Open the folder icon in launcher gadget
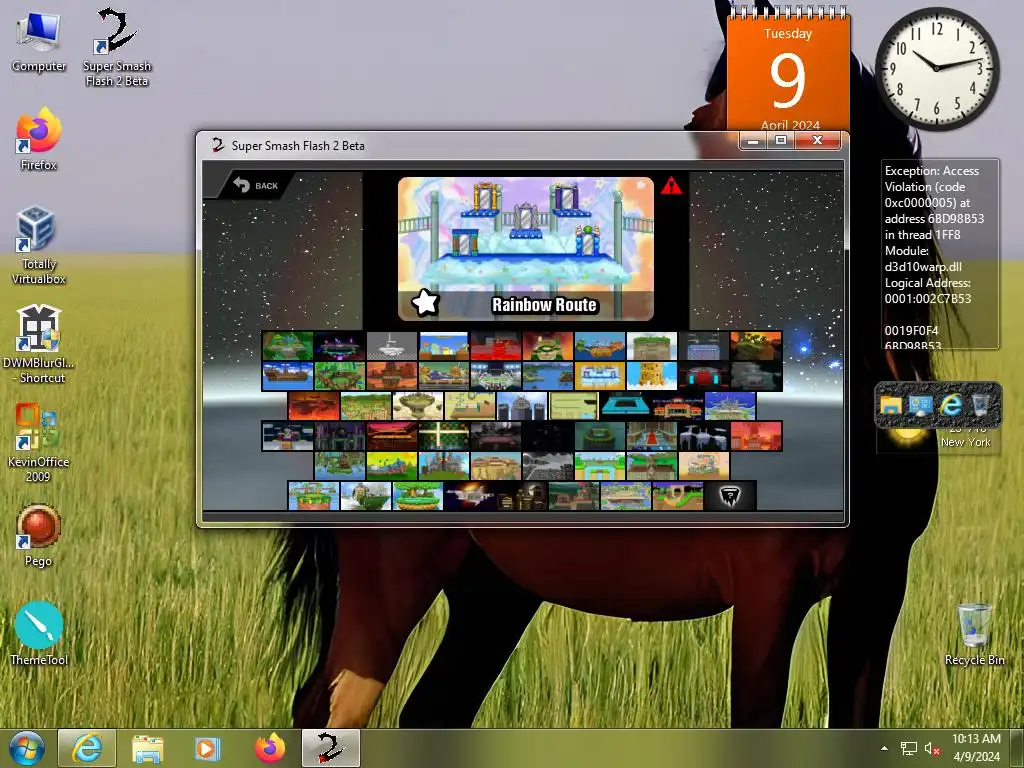 [x=891, y=406]
